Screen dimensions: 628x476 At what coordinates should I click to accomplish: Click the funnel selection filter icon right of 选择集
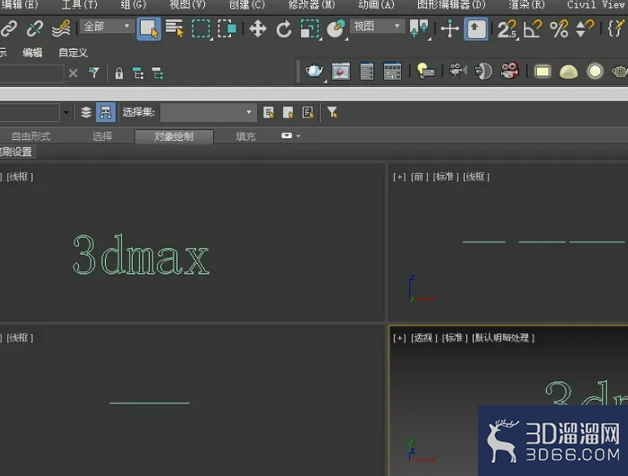coord(332,113)
